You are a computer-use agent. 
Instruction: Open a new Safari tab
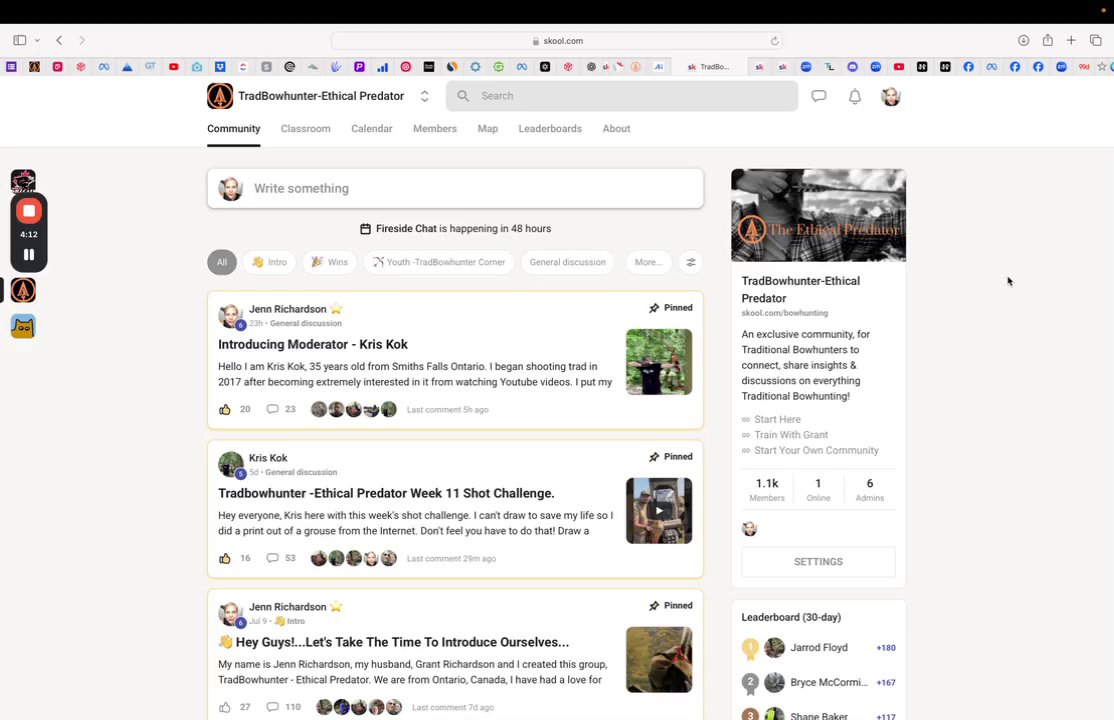coord(1071,41)
